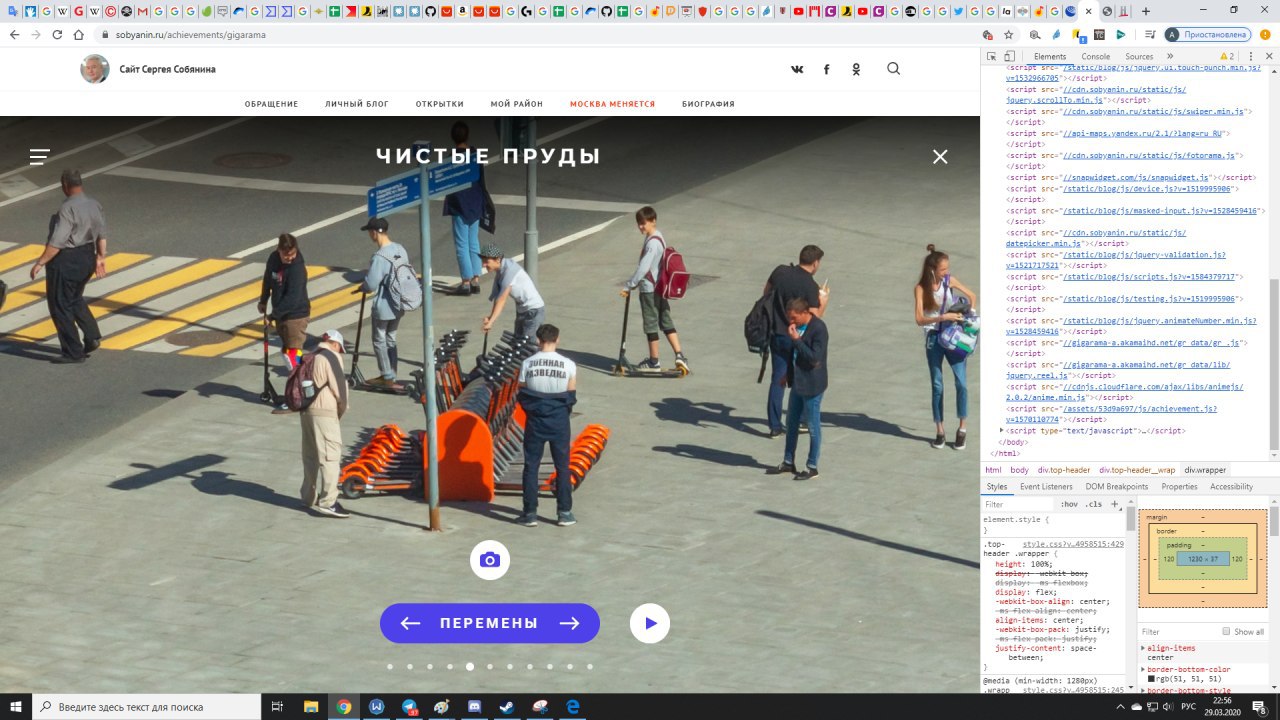This screenshot has height=720, width=1280.
Task: Click the white camera icon button
Action: click(490, 560)
